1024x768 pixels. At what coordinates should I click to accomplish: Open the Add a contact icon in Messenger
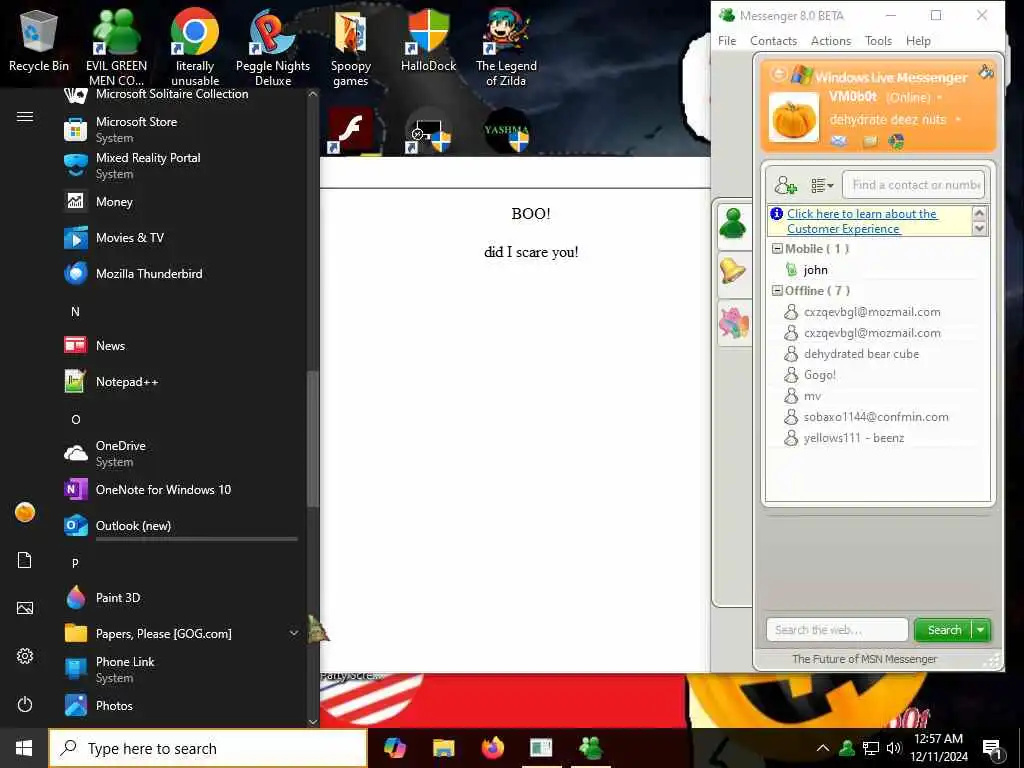click(785, 185)
